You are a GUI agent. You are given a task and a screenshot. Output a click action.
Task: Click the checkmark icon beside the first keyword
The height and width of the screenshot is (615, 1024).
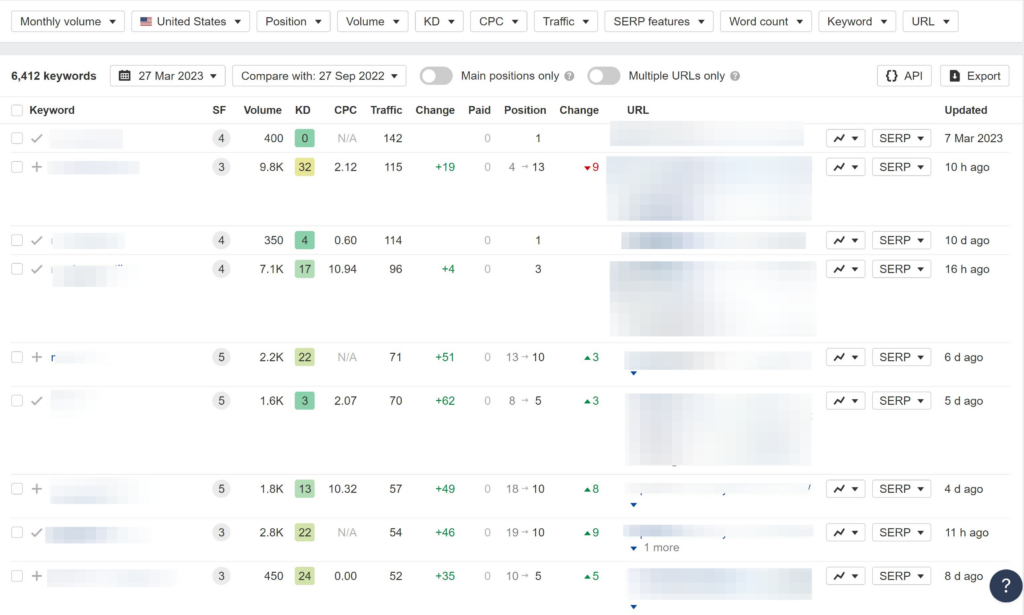37,138
